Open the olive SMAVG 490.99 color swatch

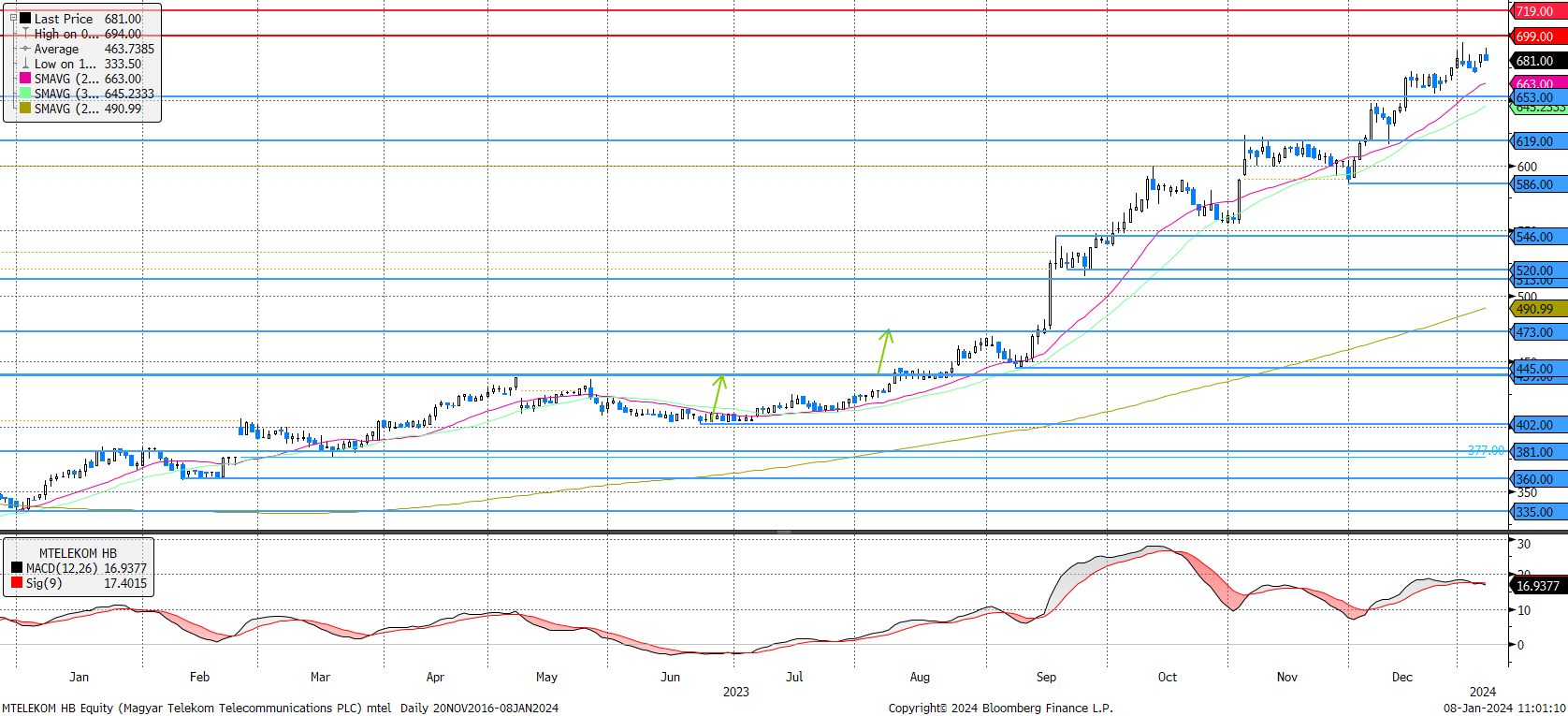coord(25,109)
